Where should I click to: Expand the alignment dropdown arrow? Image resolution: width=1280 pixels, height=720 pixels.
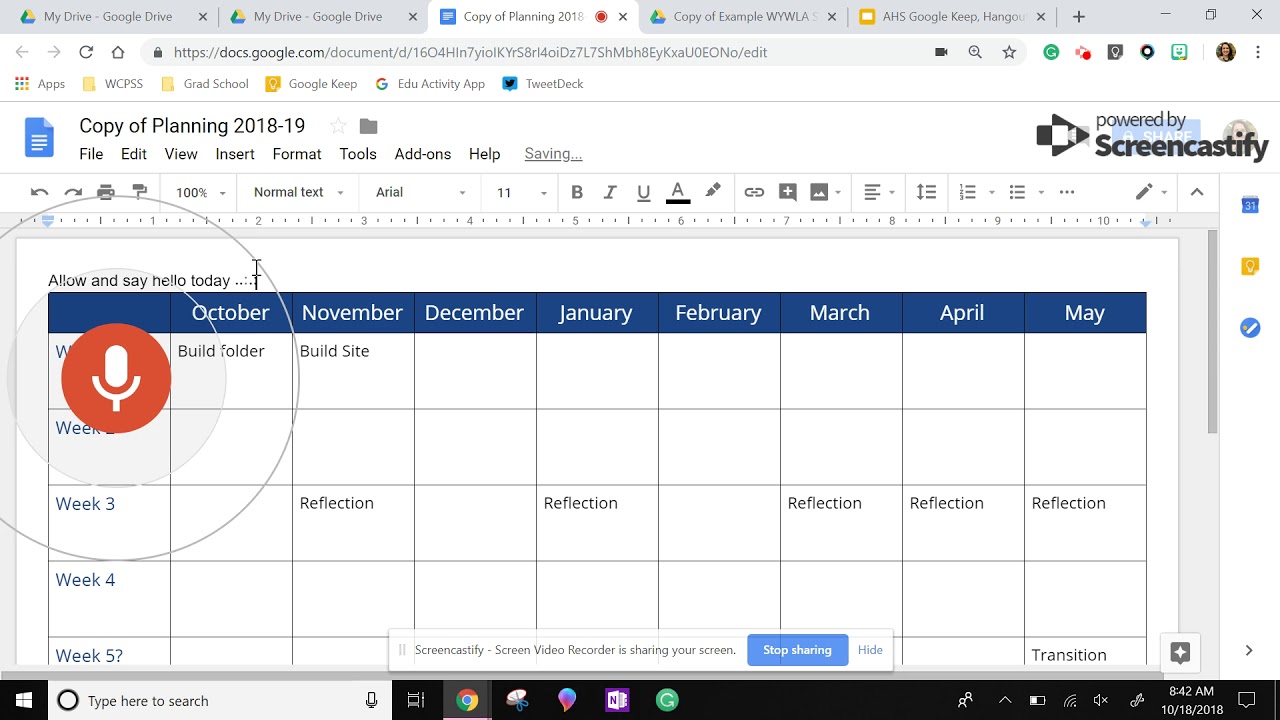pos(891,192)
